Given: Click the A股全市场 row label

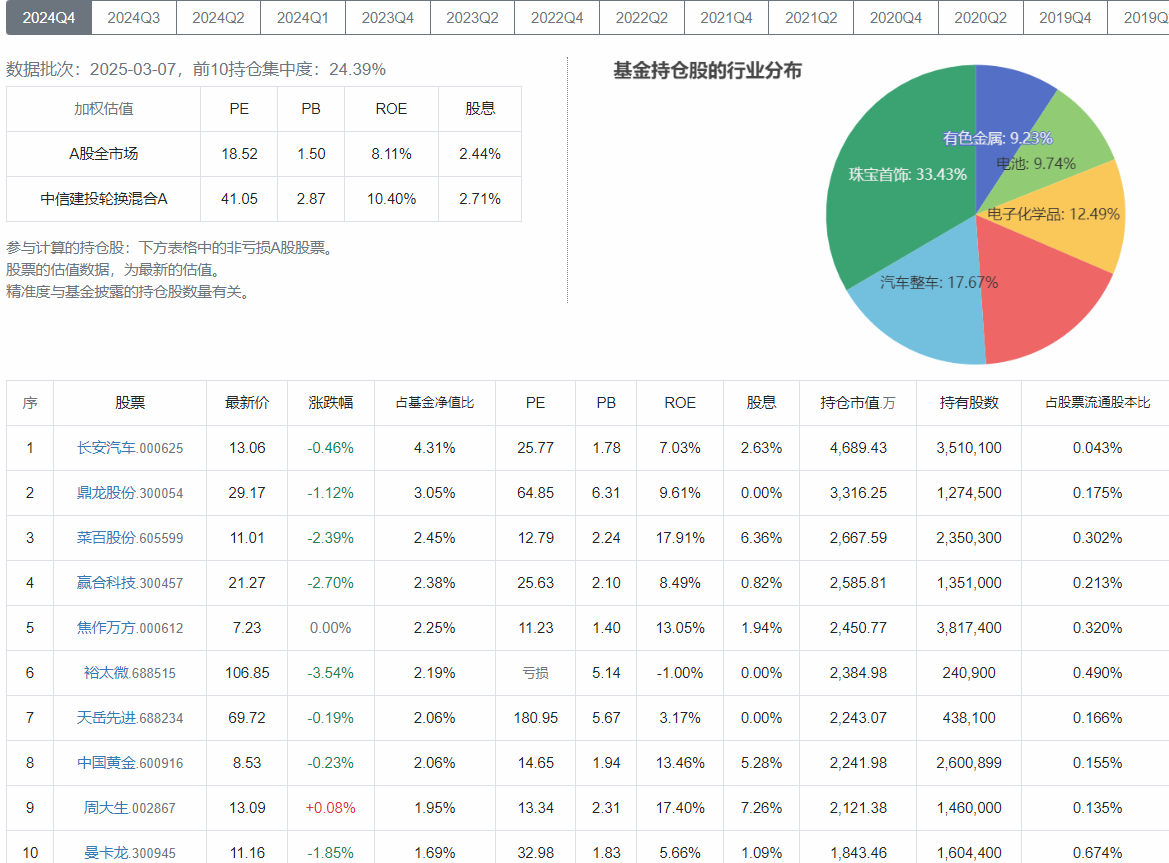Looking at the screenshot, I should [x=104, y=154].
